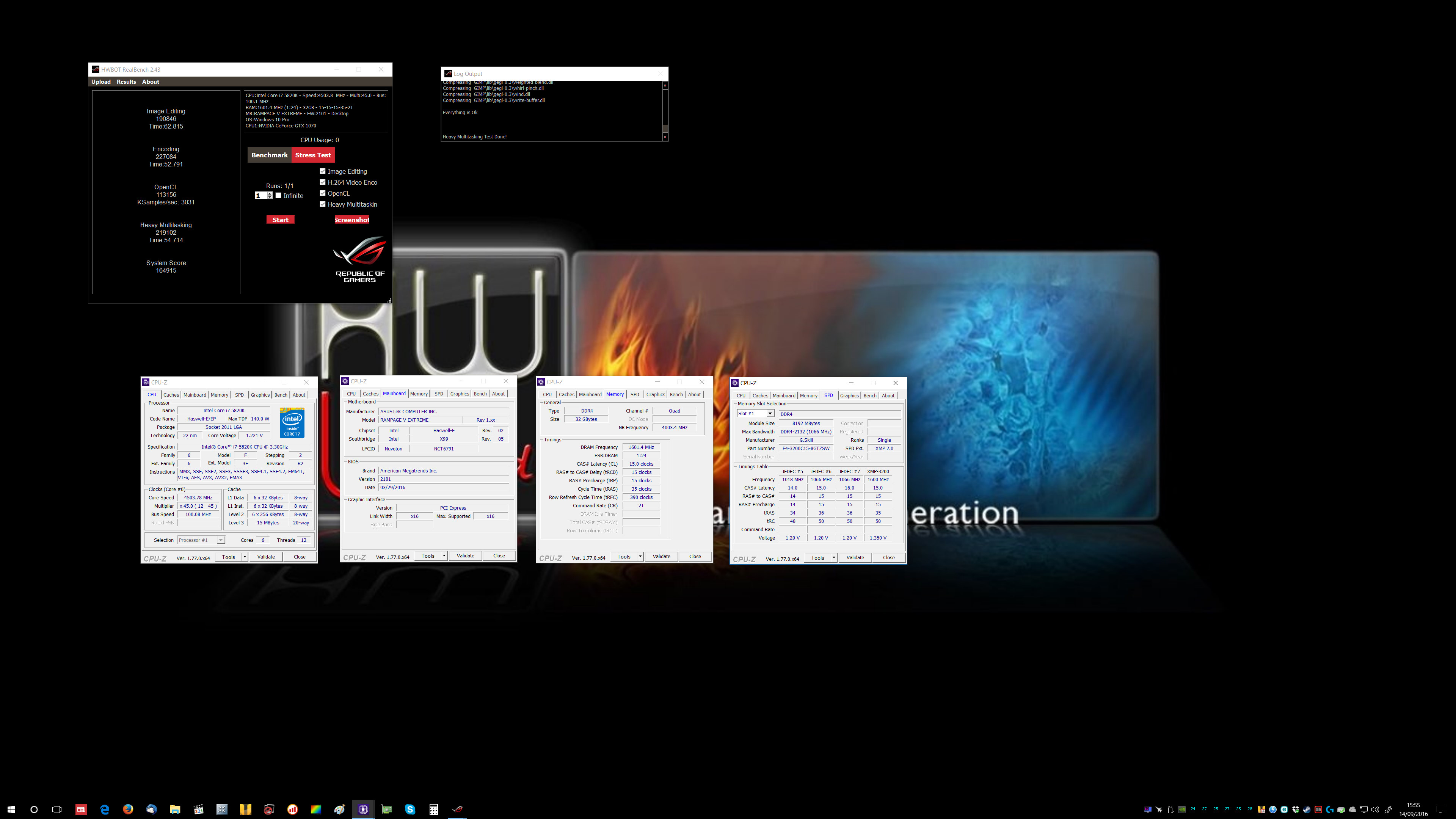
Task: Open Logitech Gaming tray icon
Action: [x=1329, y=810]
